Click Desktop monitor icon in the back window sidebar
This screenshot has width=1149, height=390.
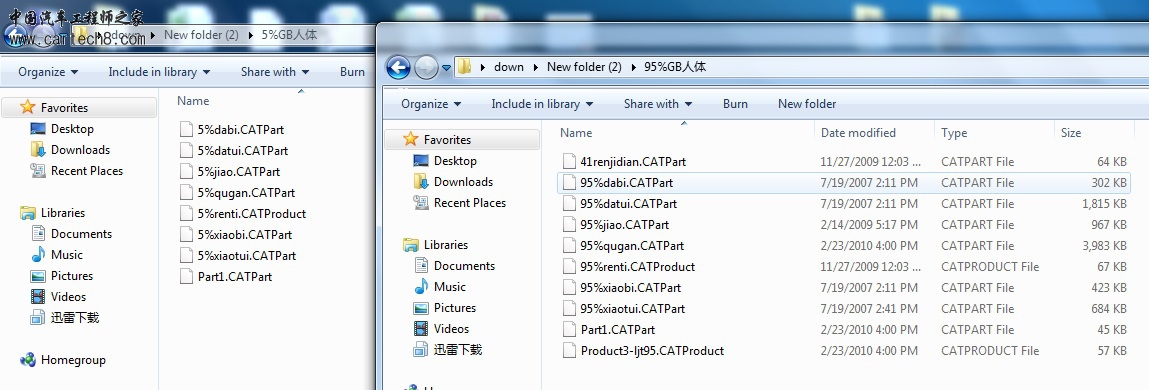[x=38, y=128]
